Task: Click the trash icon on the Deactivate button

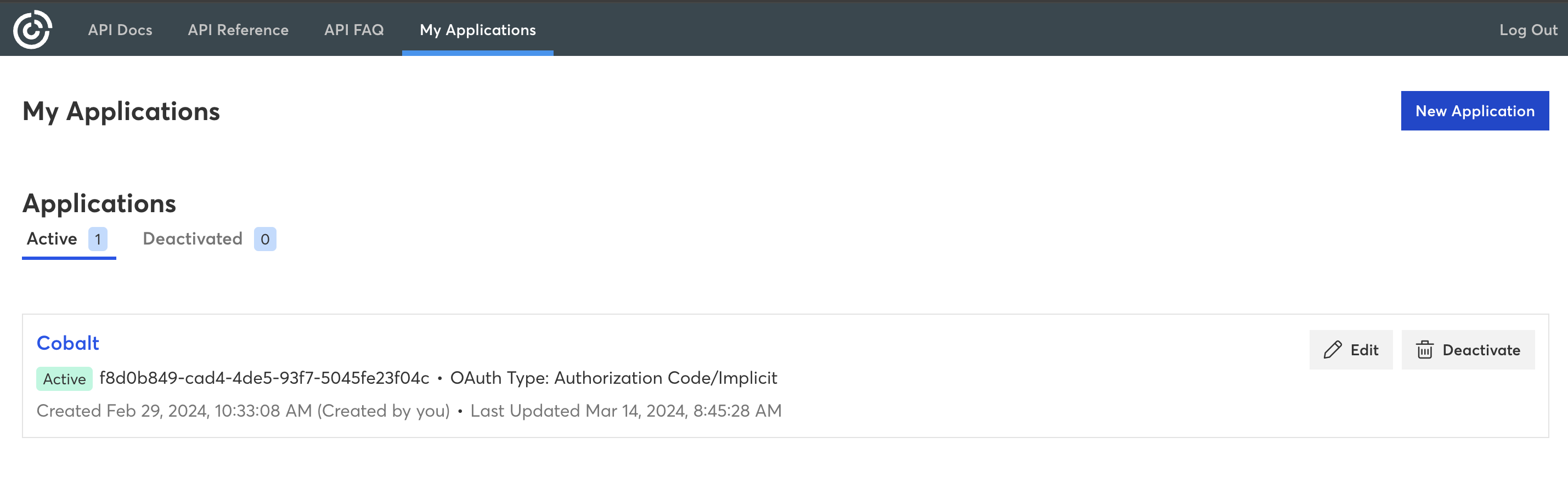Action: tap(1424, 350)
